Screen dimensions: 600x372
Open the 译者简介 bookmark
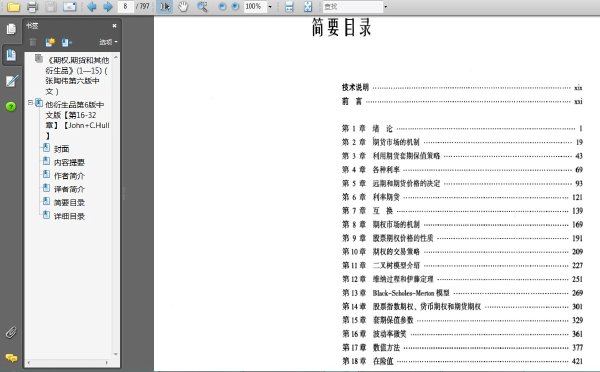click(x=69, y=189)
